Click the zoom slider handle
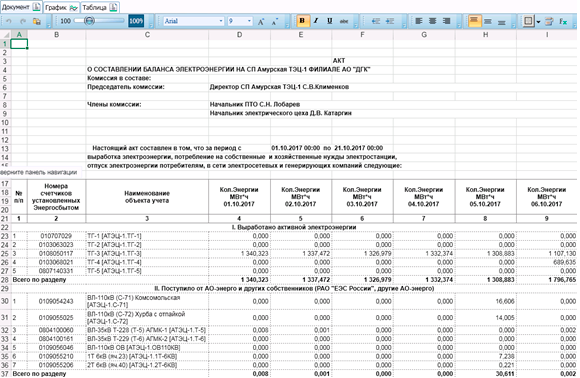This screenshot has width=580, height=378. click(x=90, y=21)
